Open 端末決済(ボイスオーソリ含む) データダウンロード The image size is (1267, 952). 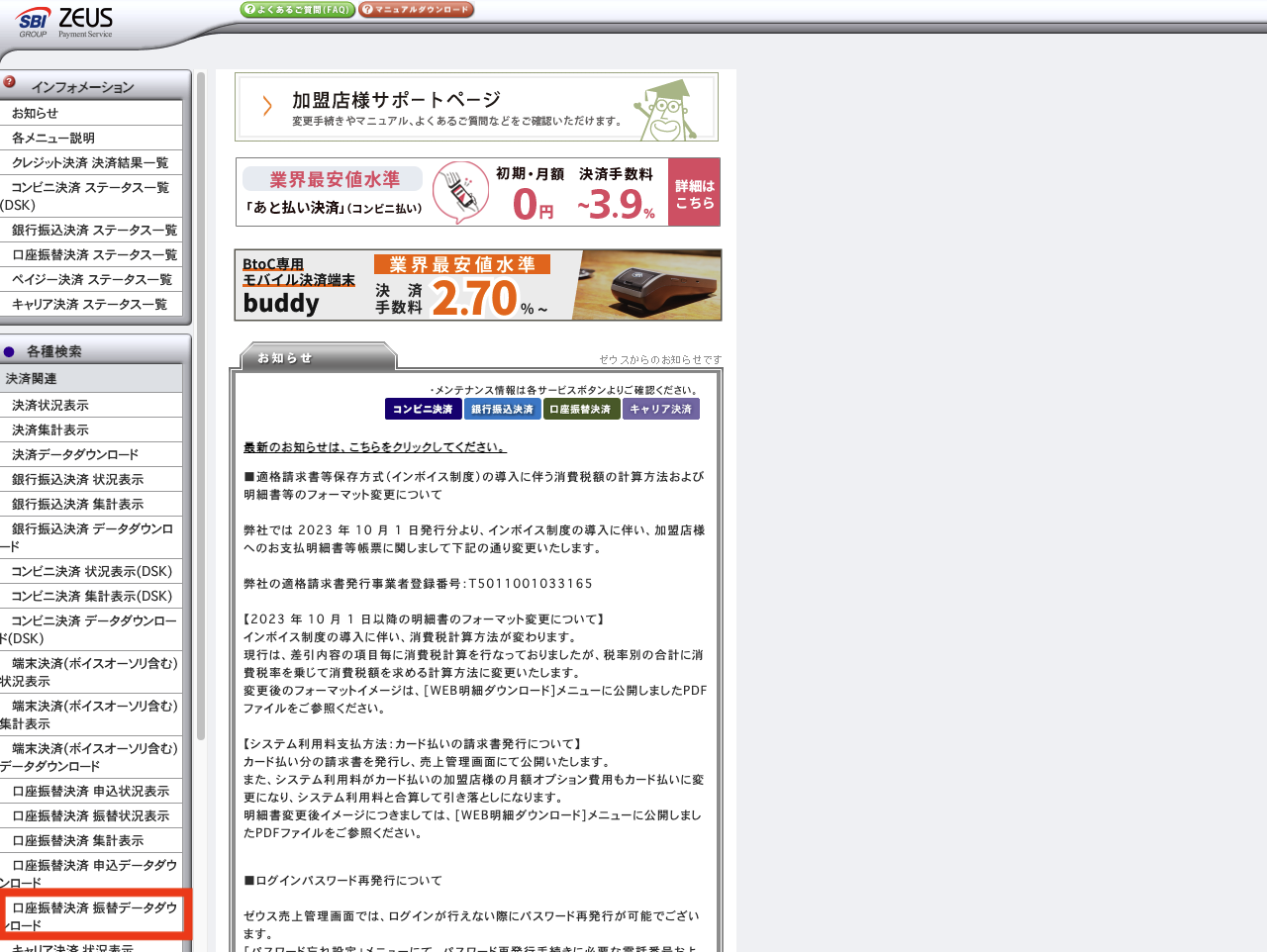91,757
